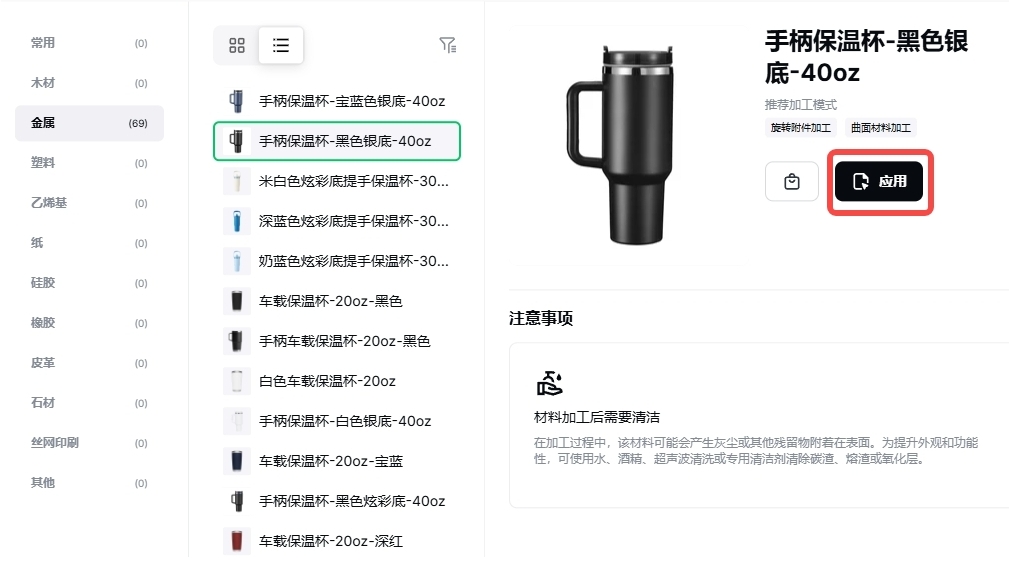The height and width of the screenshot is (569, 1009).
Task: Open the 木材 wood category
Action: (x=89, y=83)
